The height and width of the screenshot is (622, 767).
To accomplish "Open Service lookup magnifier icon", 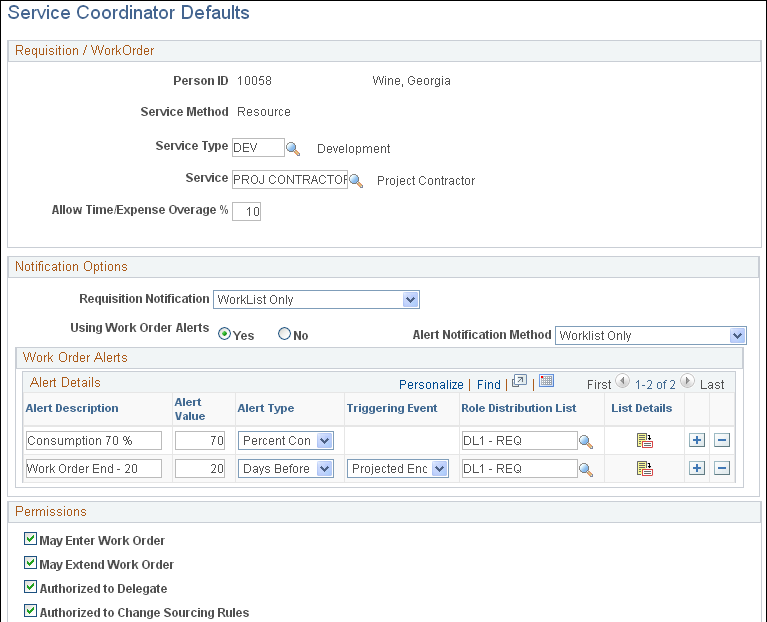I will (x=356, y=181).
